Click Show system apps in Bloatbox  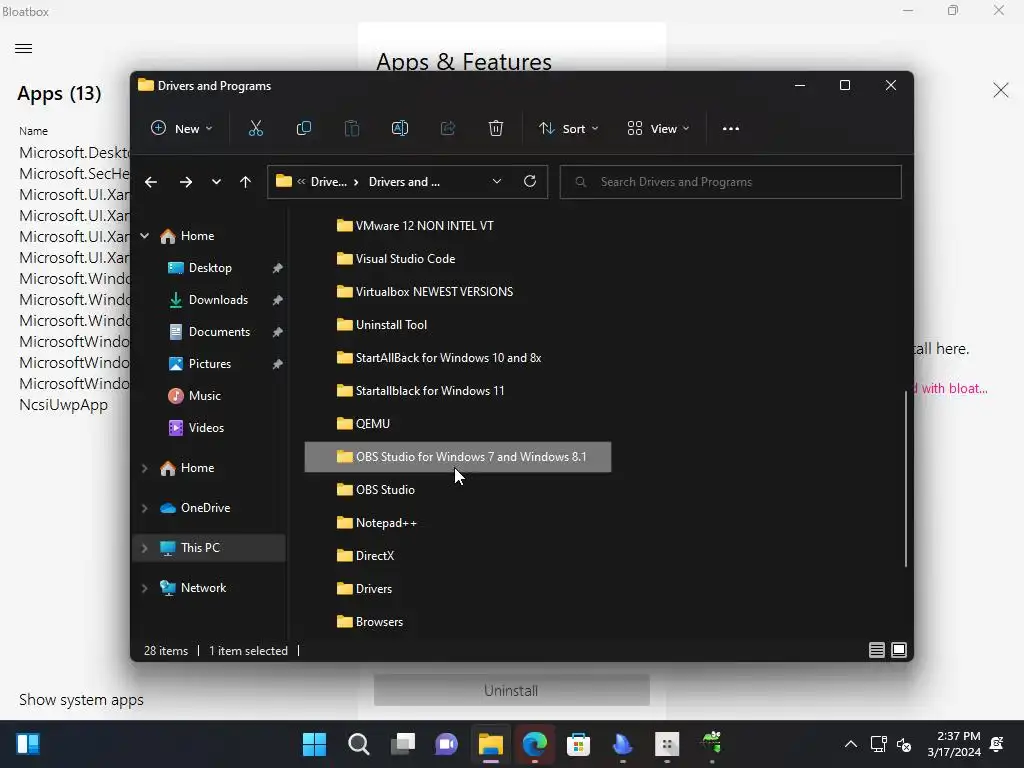[x=81, y=700]
